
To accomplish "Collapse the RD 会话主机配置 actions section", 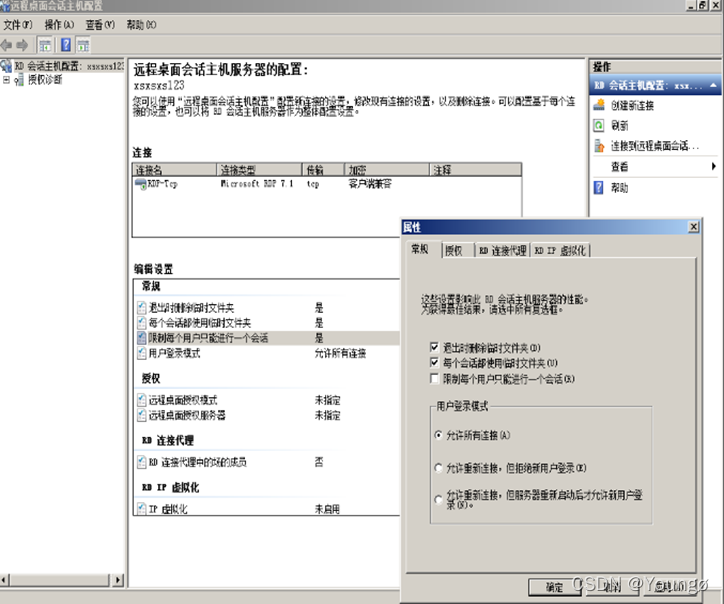I will click(x=713, y=85).
